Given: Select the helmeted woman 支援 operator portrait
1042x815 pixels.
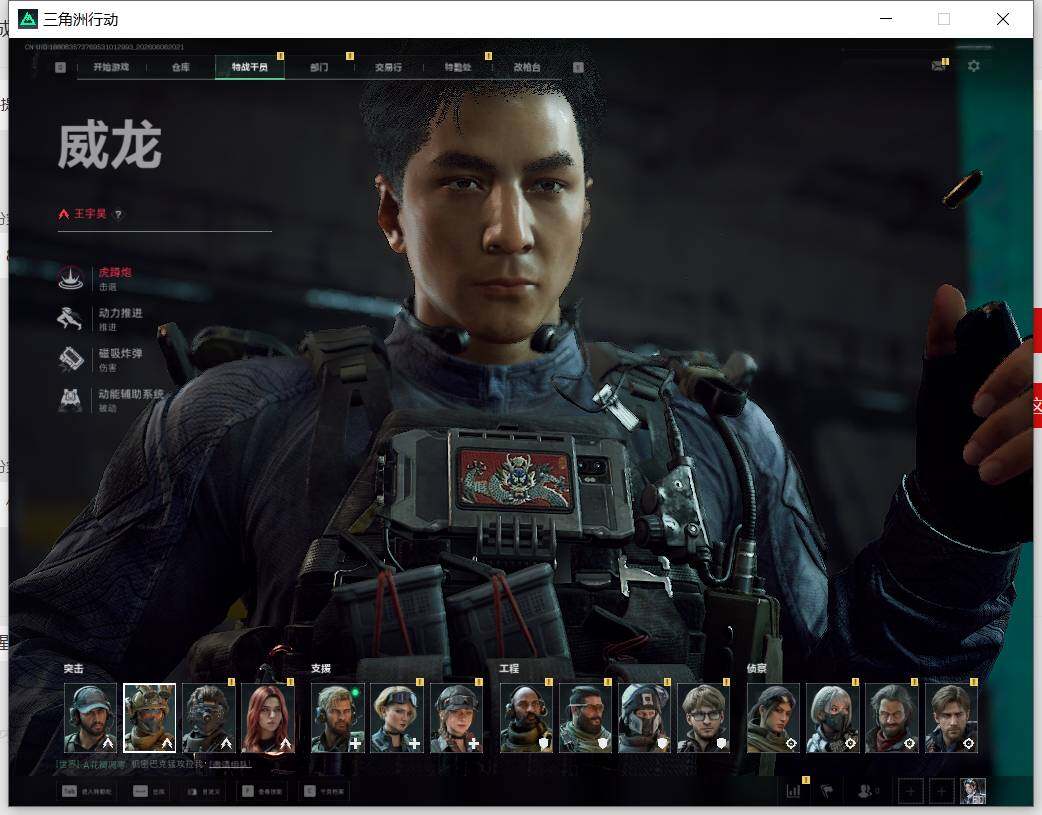Looking at the screenshot, I should 456,718.
